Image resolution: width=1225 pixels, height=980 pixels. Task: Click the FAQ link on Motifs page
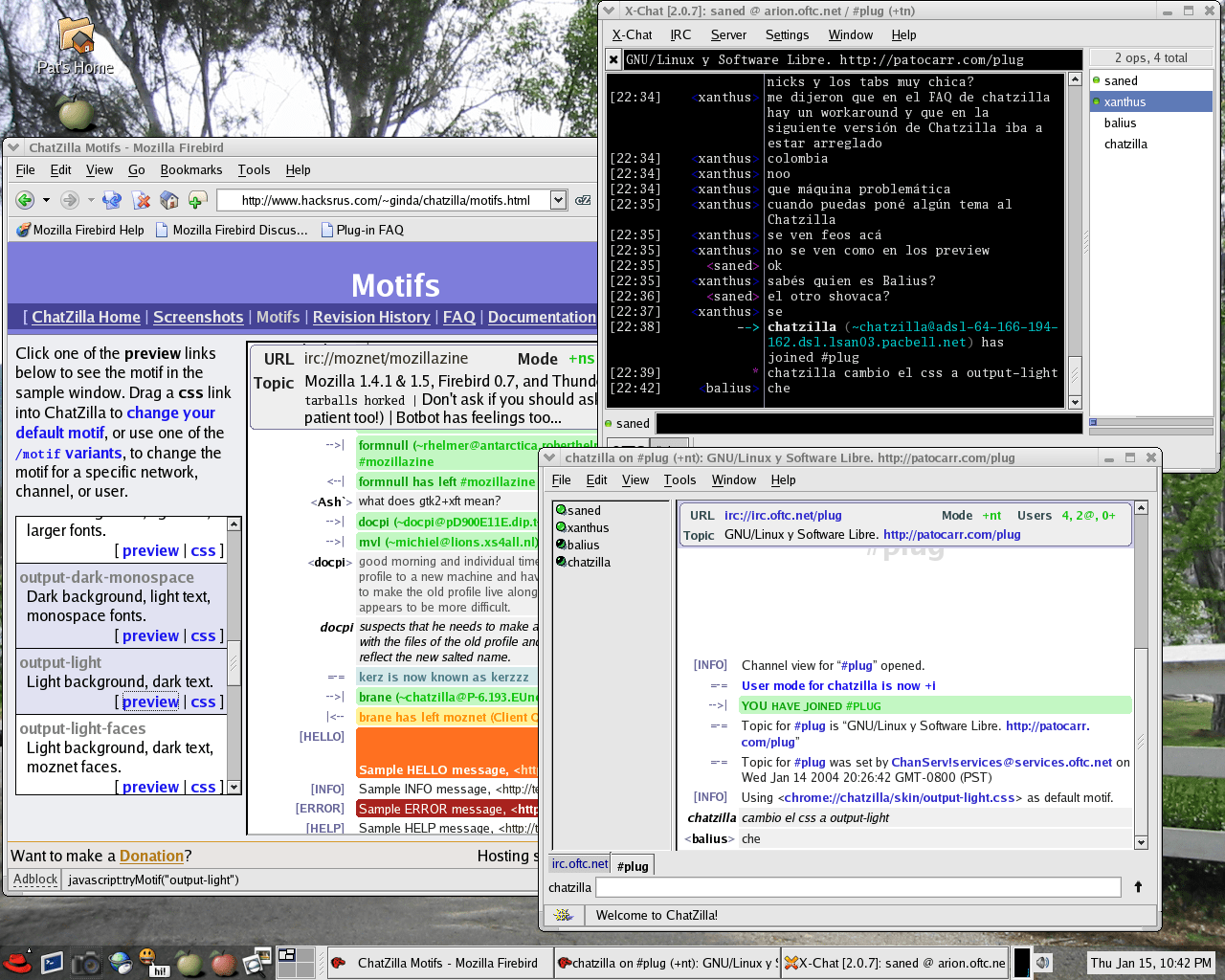[x=459, y=317]
